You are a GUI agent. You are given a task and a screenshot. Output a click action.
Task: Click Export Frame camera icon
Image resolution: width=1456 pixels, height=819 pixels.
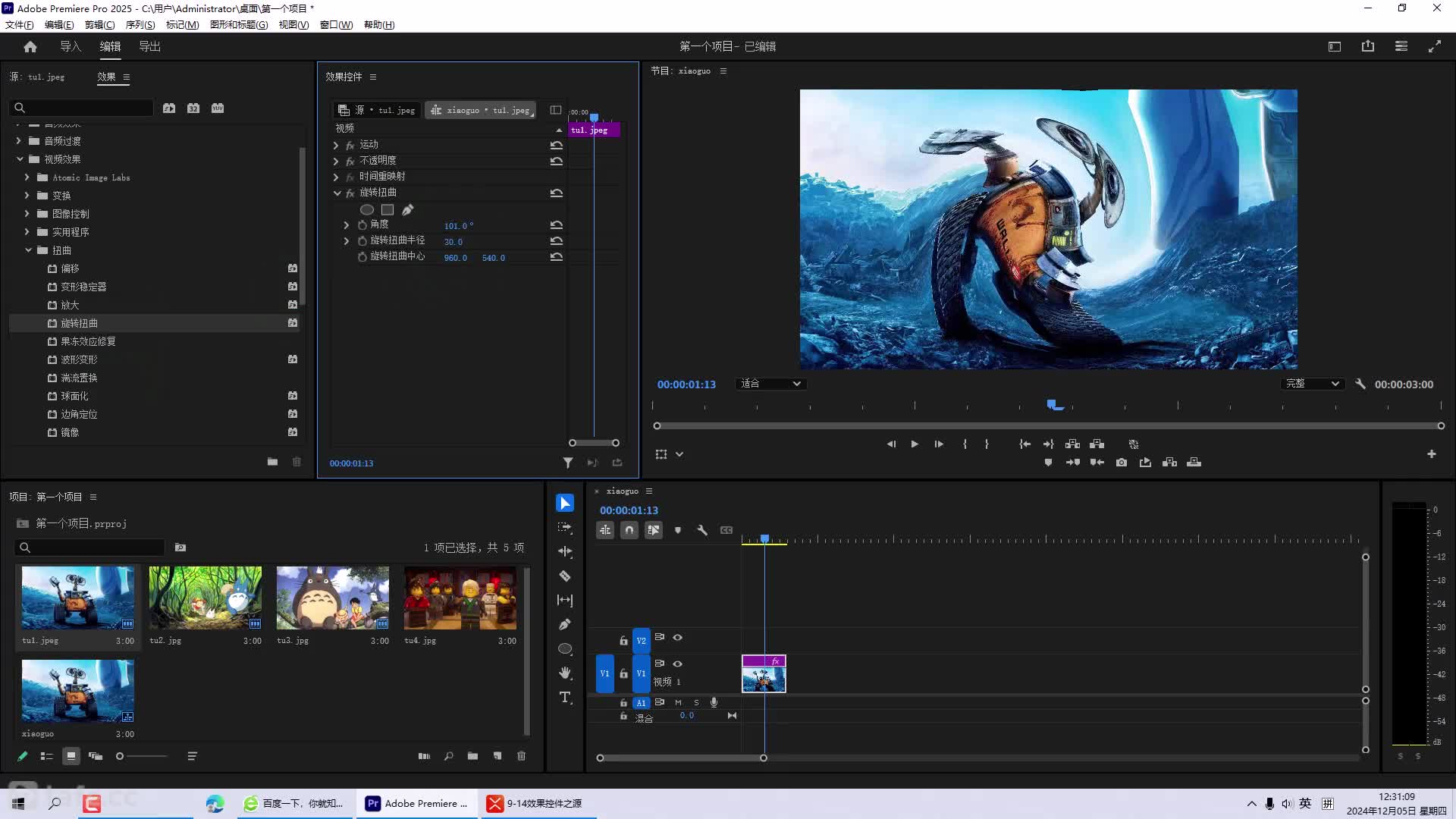[1122, 463]
